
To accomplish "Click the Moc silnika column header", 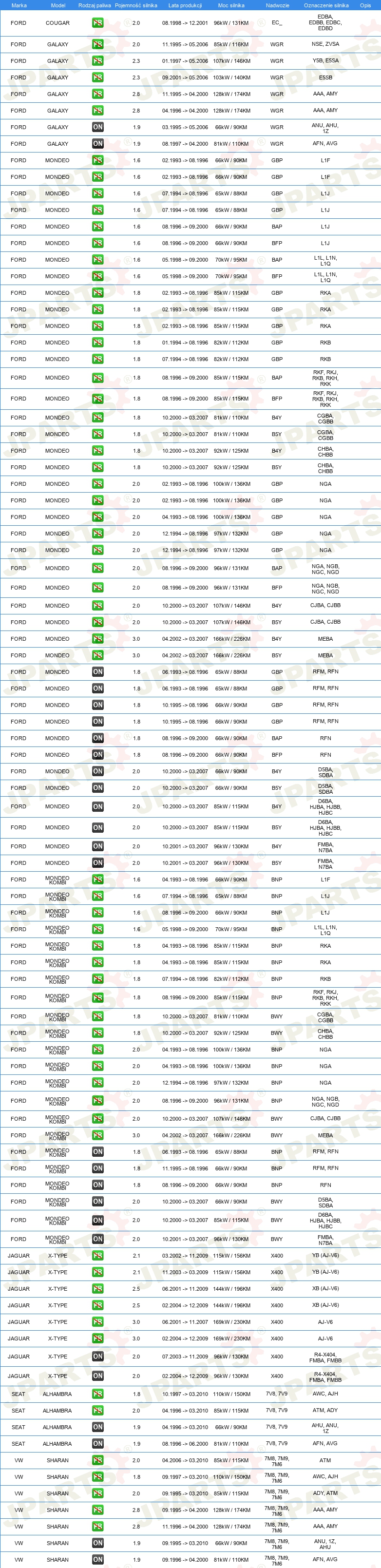I will pyautogui.click(x=231, y=5).
